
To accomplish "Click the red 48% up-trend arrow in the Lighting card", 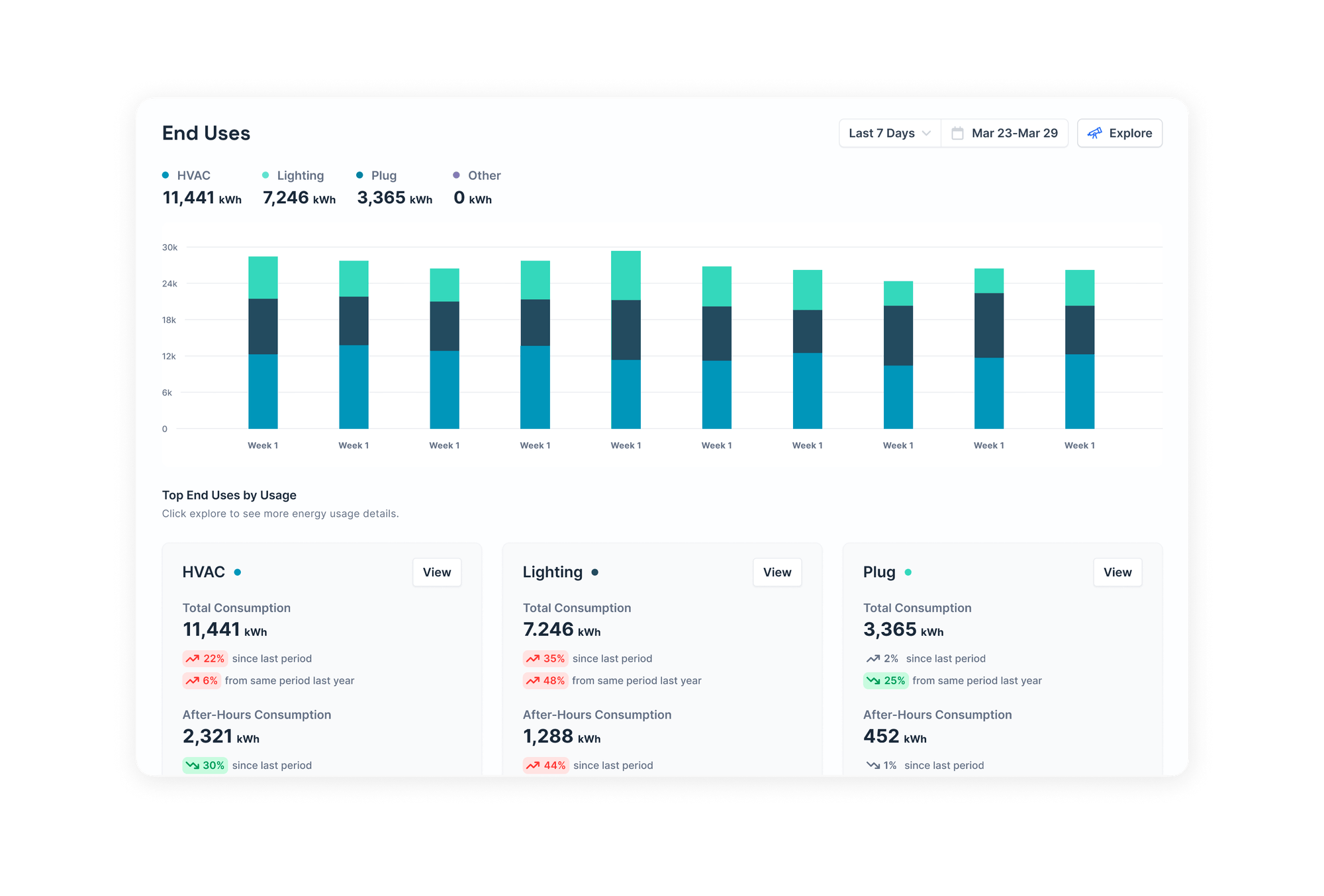I will [533, 680].
